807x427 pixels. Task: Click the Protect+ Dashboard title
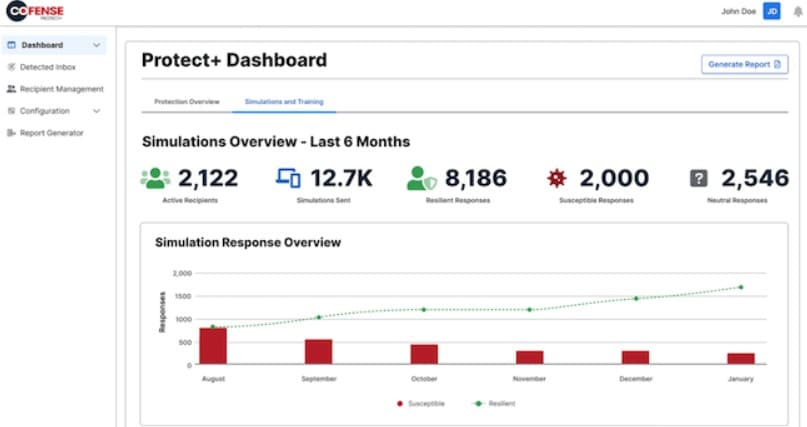tap(234, 60)
